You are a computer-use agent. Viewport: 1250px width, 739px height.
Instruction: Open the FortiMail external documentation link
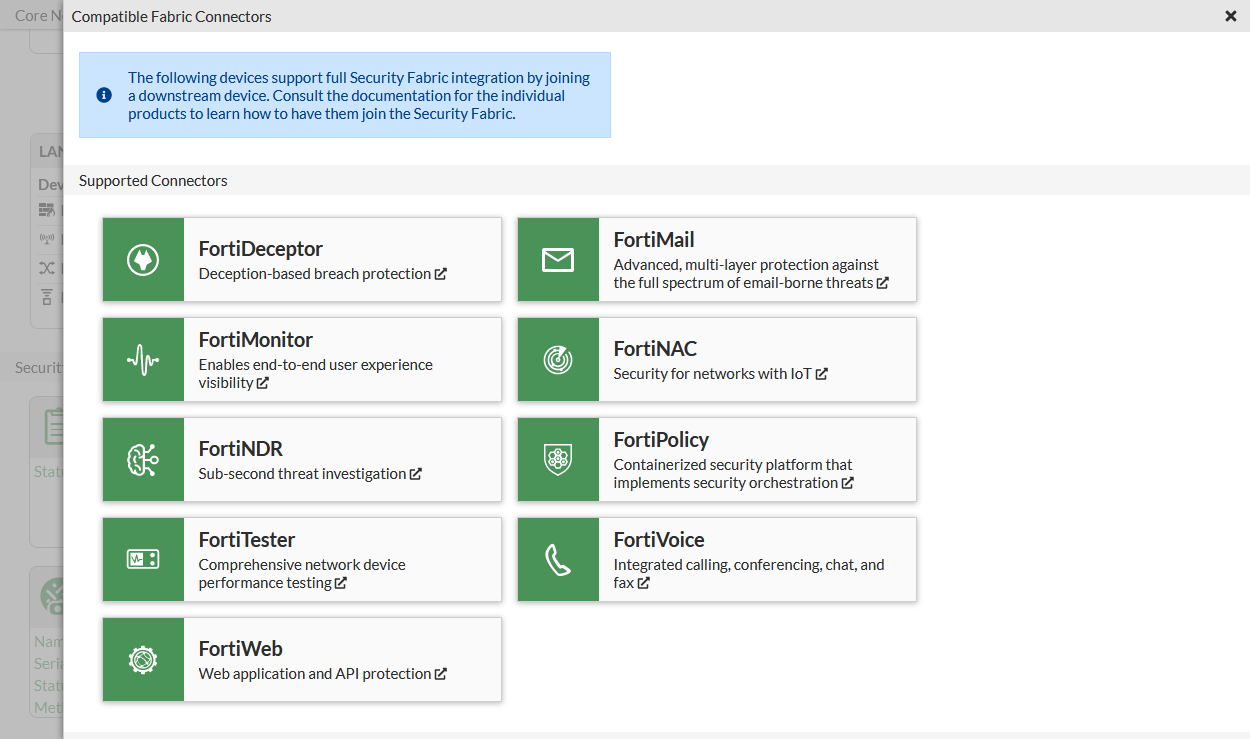pyautogui.click(x=882, y=283)
